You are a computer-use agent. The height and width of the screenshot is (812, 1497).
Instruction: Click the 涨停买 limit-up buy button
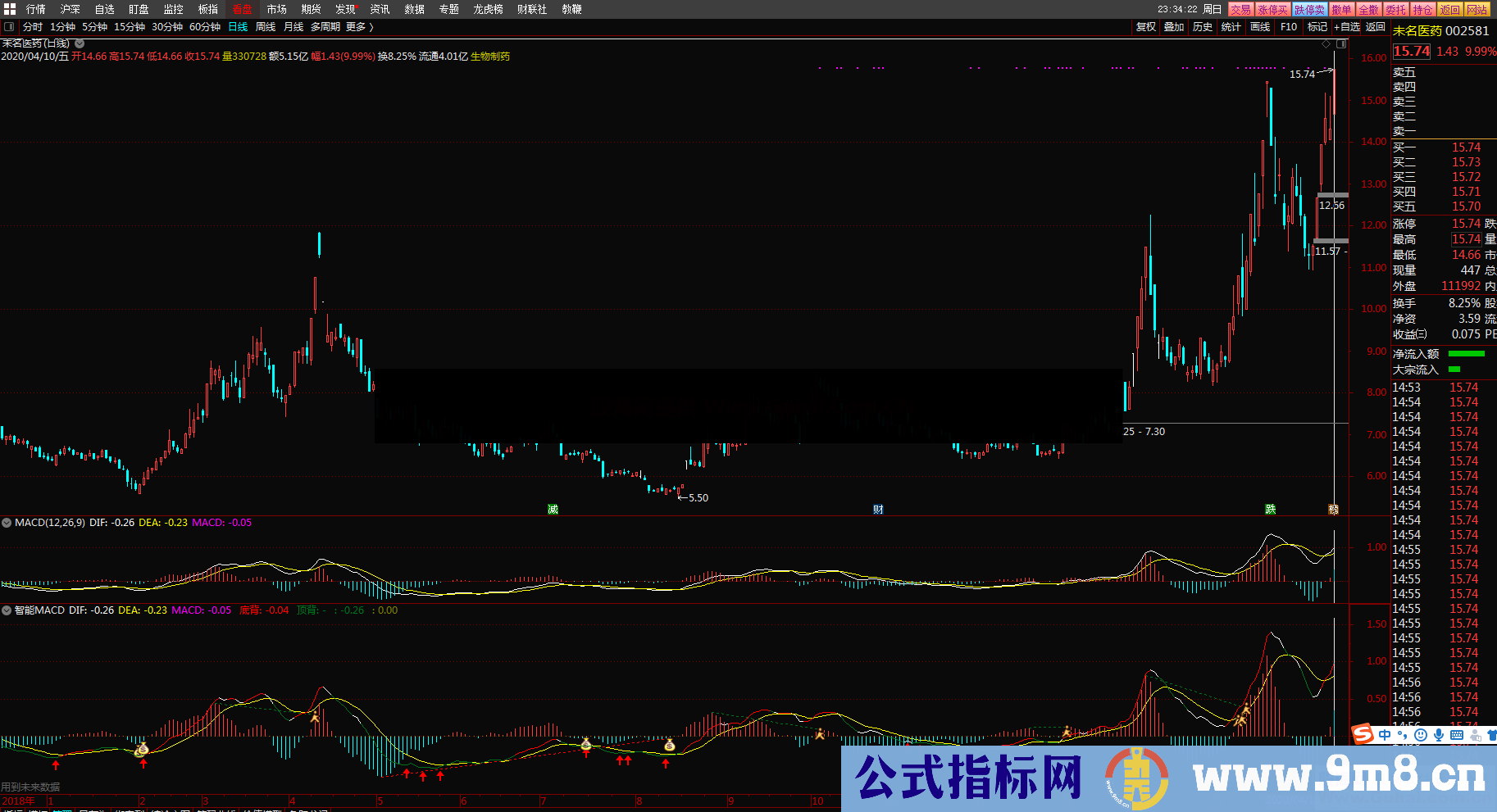pyautogui.click(x=1272, y=9)
